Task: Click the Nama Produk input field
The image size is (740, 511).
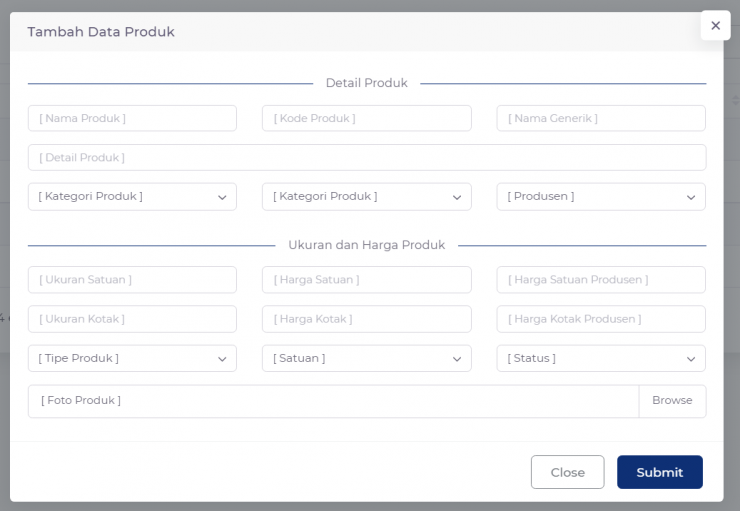Action: coord(132,118)
